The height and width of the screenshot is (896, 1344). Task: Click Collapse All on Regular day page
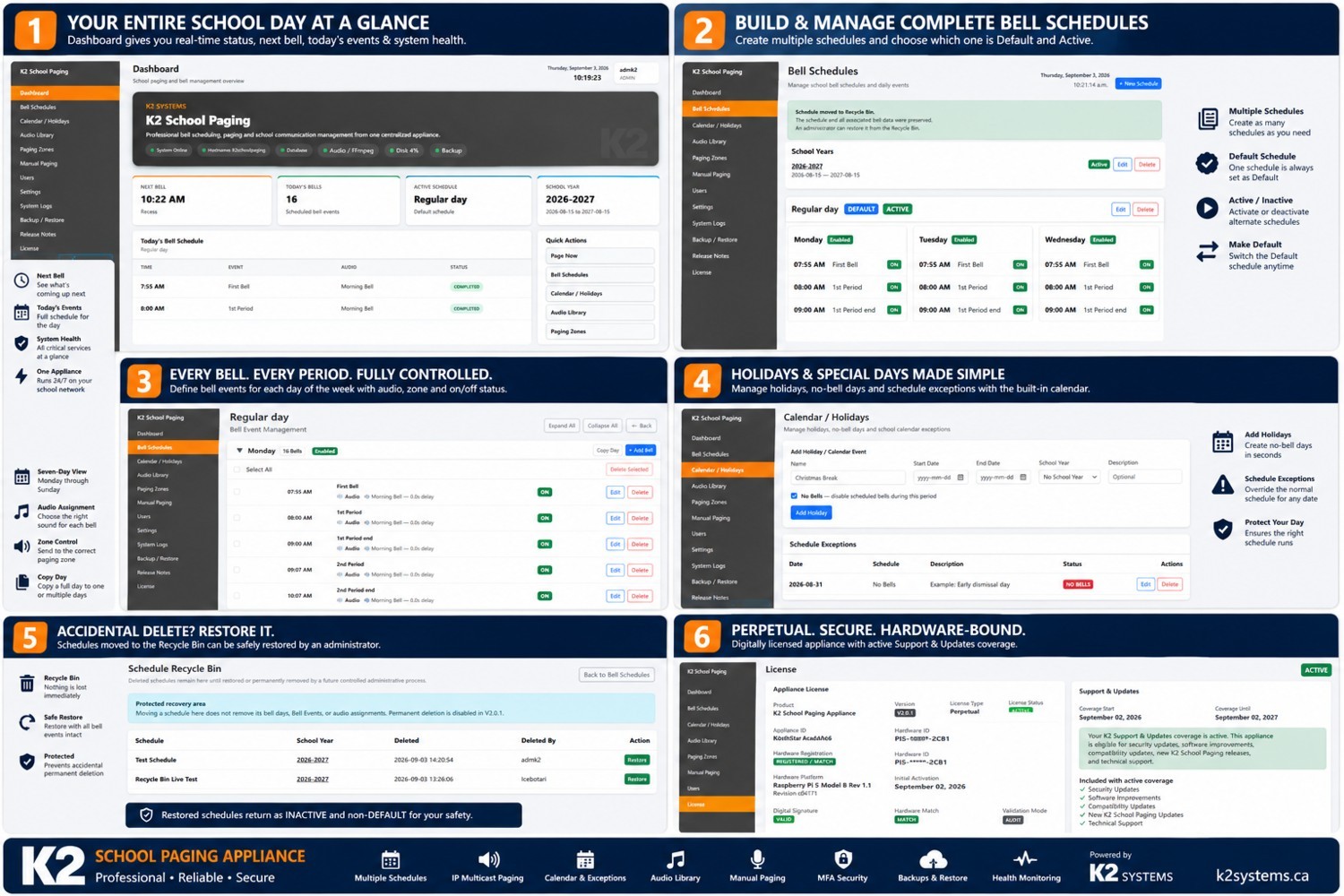603,426
